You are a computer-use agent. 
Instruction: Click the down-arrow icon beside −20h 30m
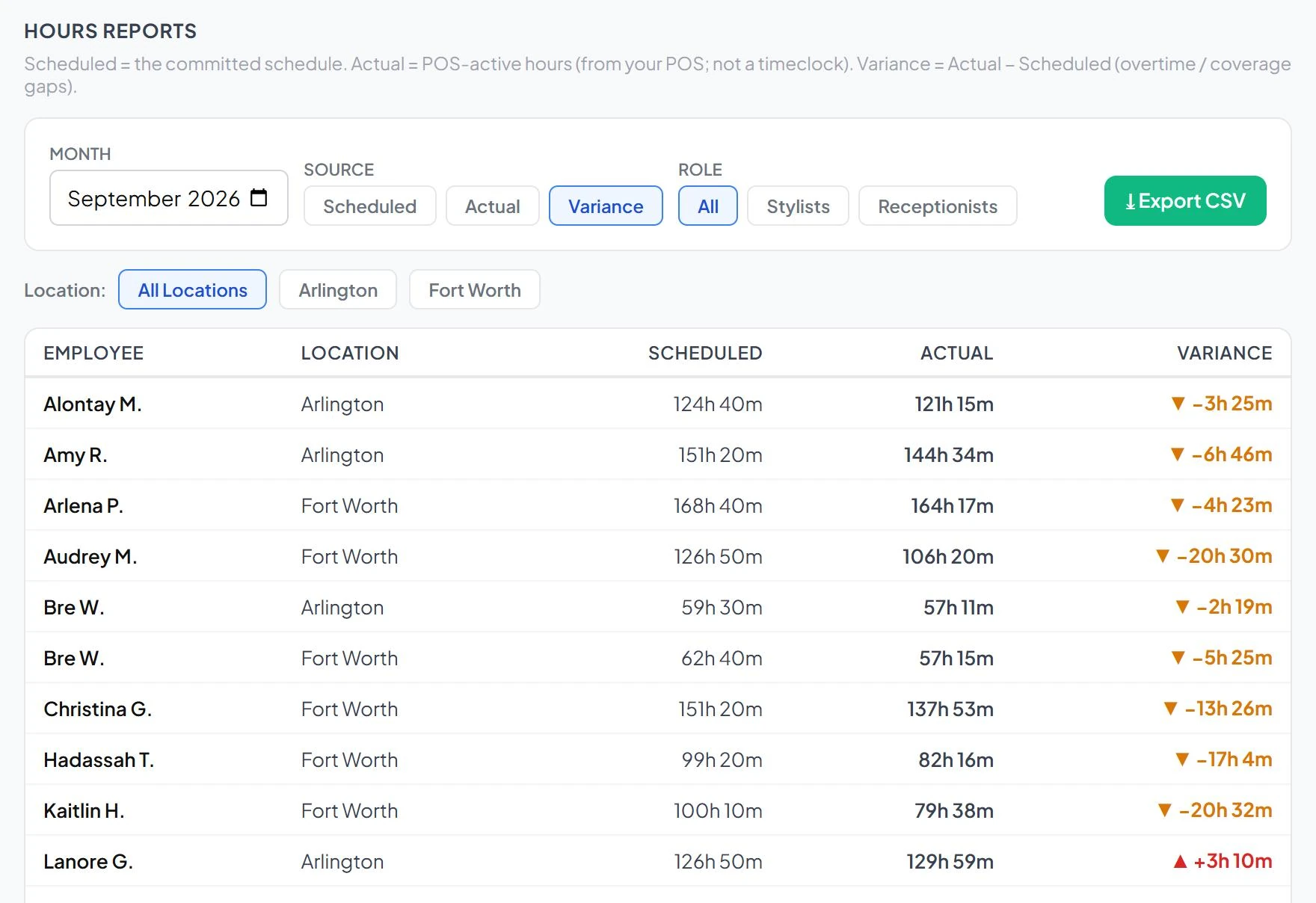click(x=1162, y=556)
